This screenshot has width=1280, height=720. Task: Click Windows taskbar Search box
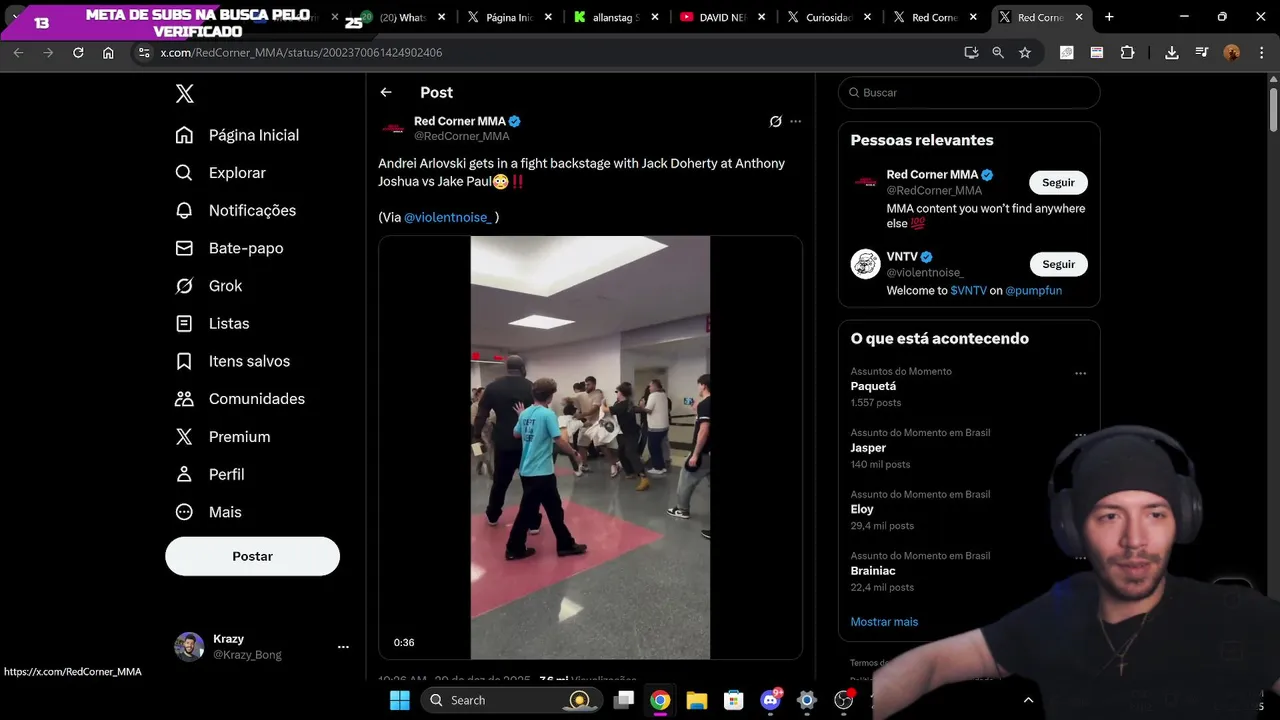click(x=512, y=700)
